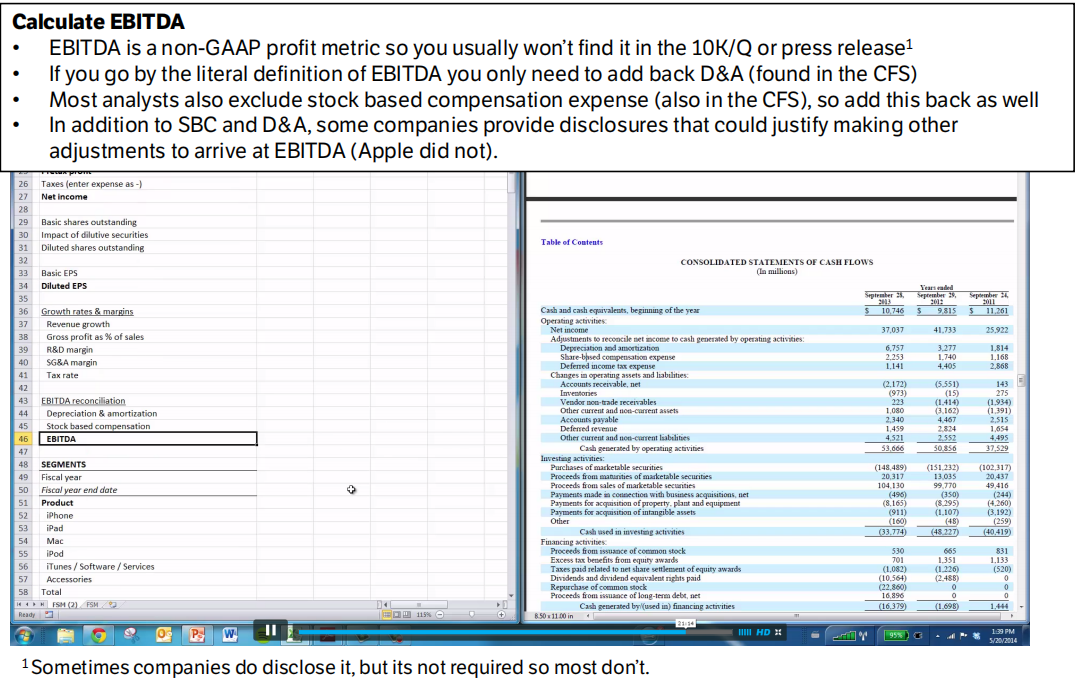1078x688 pixels.
Task: Select Normal view in Excel status bar
Action: pyautogui.click(x=386, y=614)
